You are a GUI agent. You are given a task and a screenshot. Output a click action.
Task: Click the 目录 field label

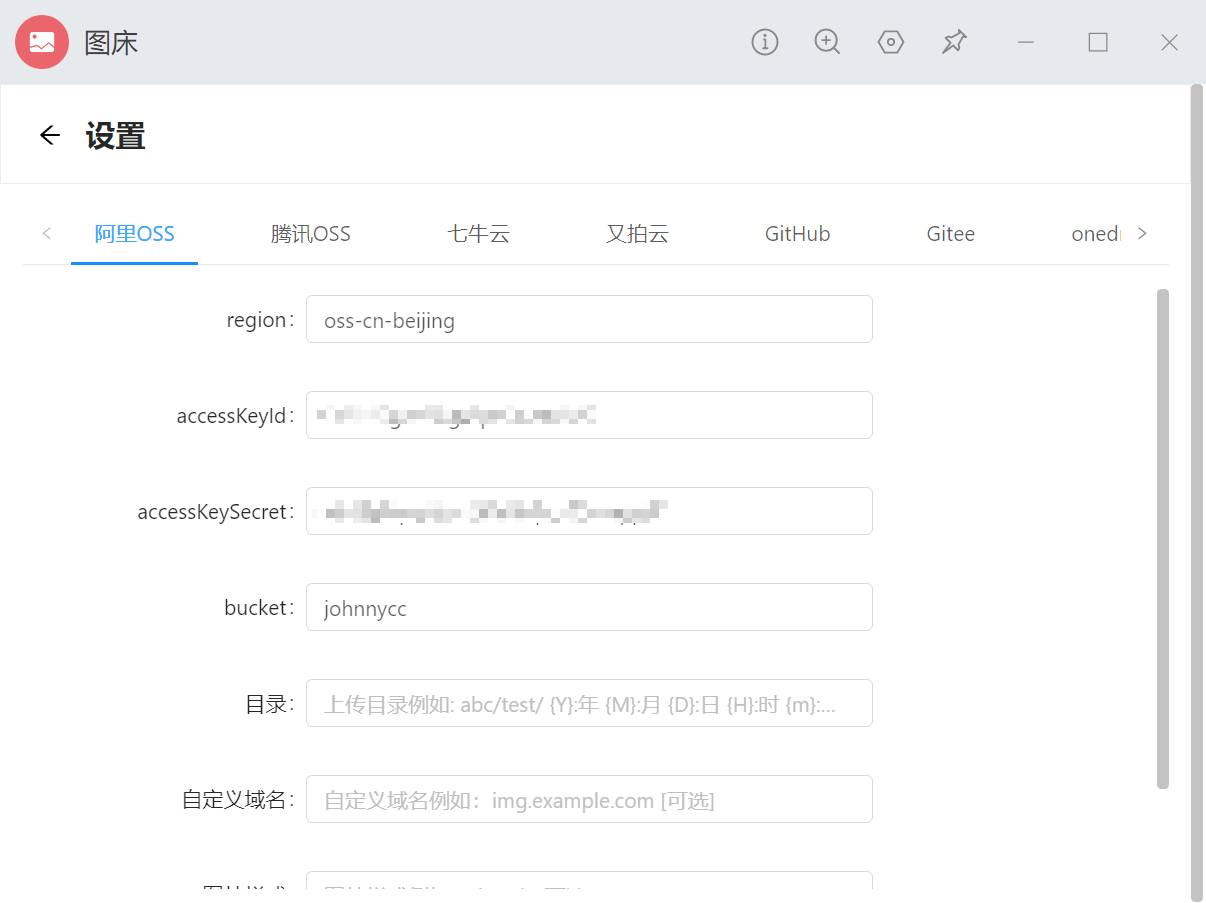click(x=270, y=704)
